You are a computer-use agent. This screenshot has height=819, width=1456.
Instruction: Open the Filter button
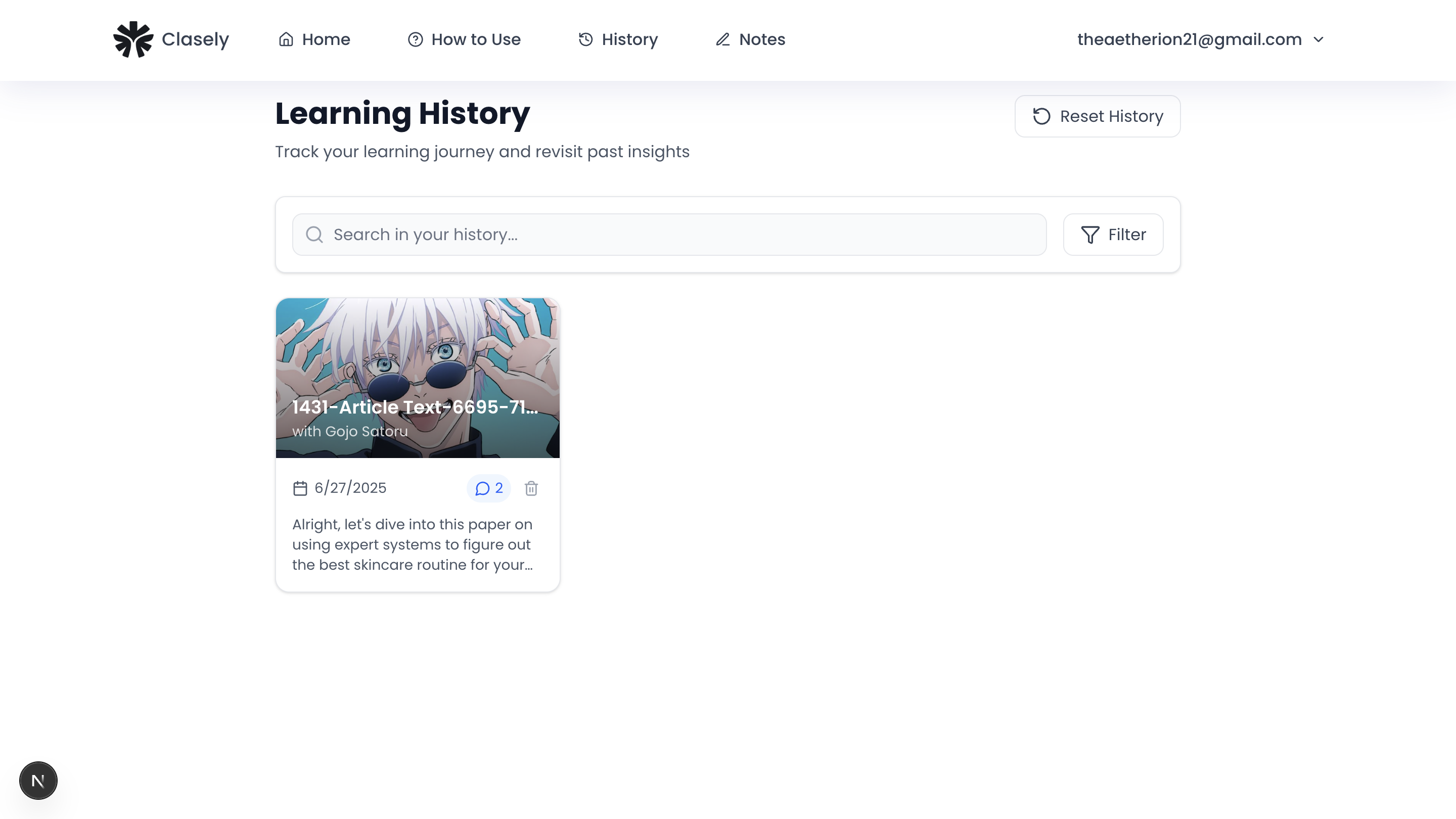(1113, 235)
